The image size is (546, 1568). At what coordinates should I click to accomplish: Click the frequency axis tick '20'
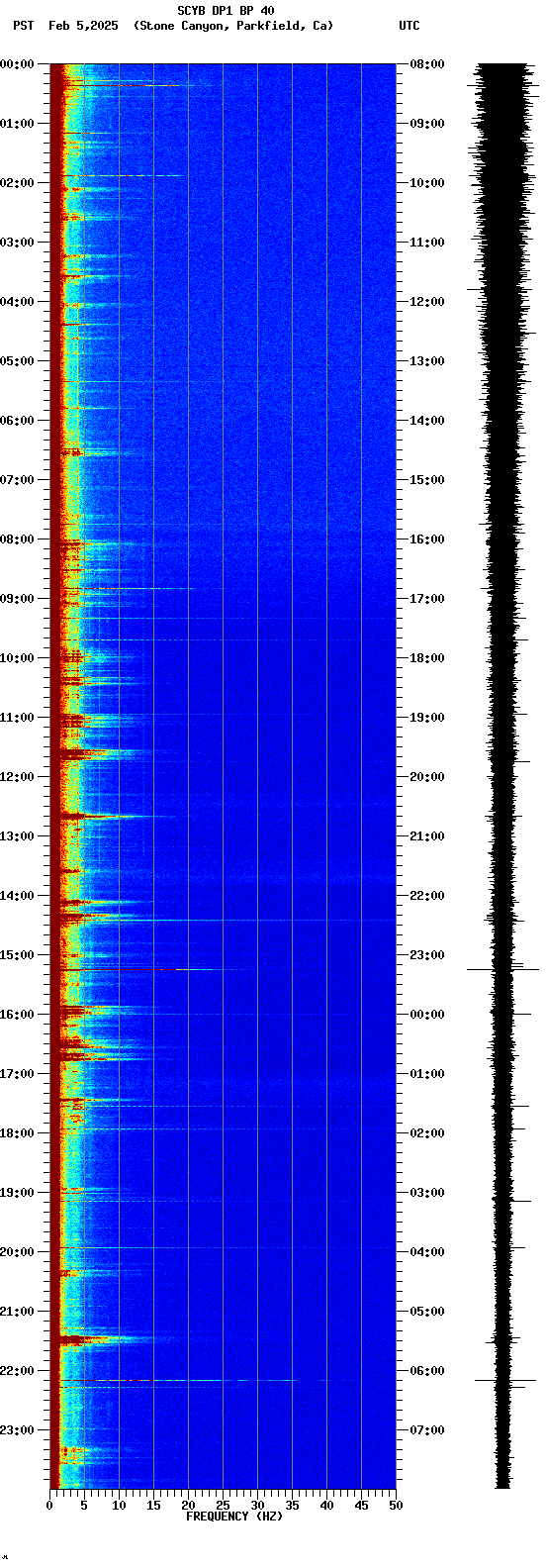point(188,1506)
